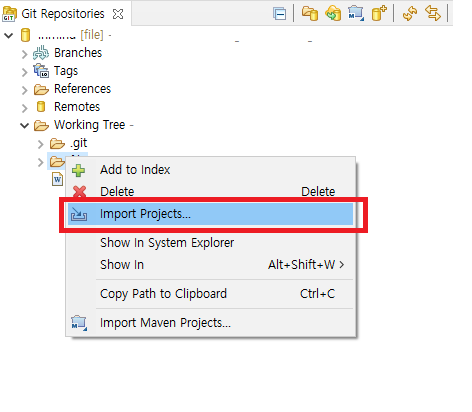Click the Working Tree folder icon
The width and height of the screenshot is (472, 412).
coord(41,125)
